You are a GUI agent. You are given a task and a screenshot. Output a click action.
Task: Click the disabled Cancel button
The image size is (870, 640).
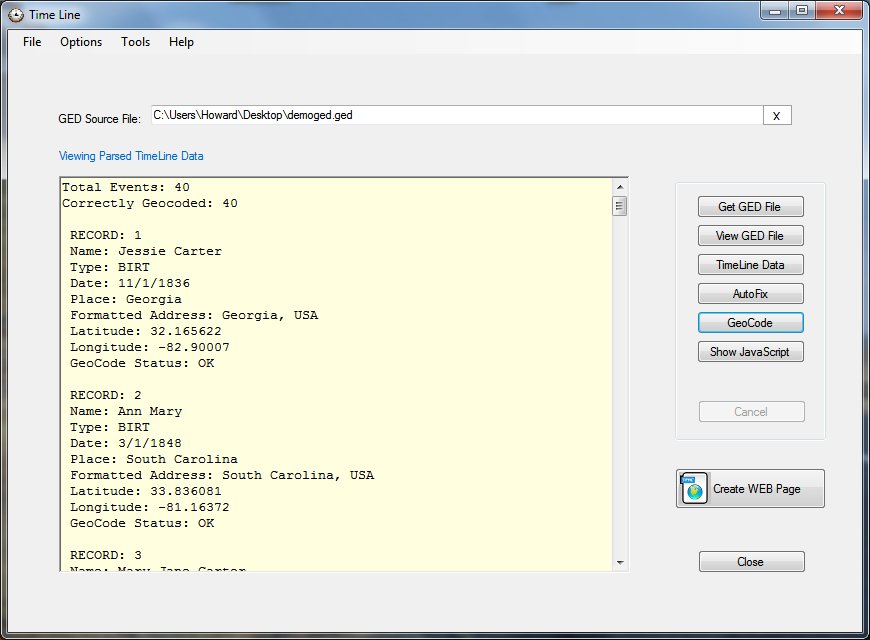pos(751,411)
